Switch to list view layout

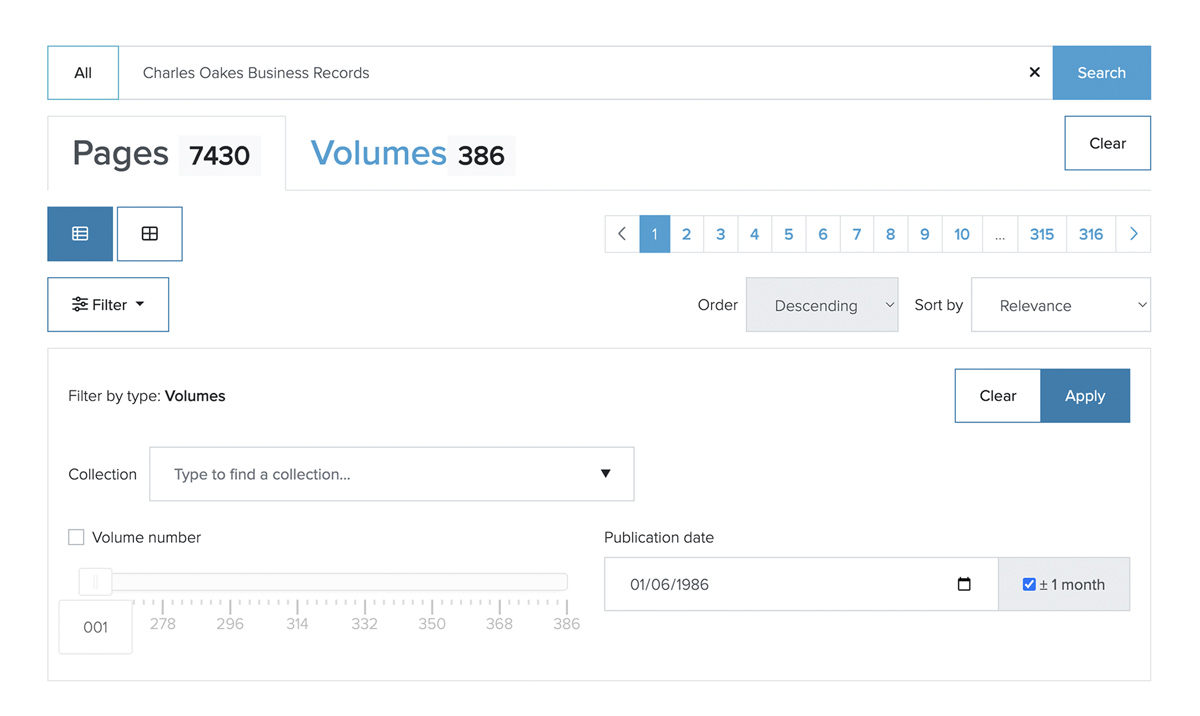tap(80, 234)
